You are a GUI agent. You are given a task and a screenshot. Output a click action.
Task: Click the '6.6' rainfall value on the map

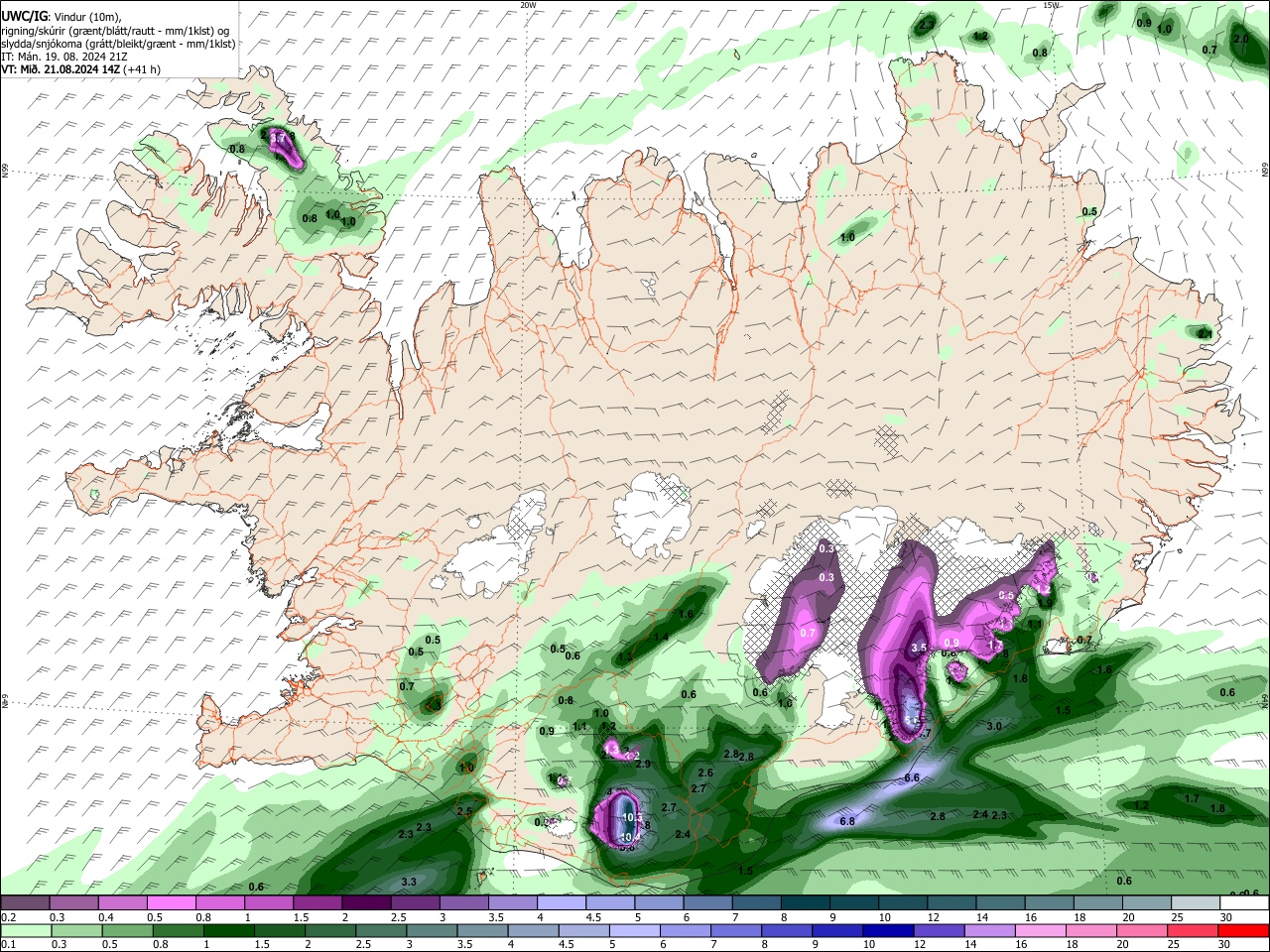pos(912,777)
